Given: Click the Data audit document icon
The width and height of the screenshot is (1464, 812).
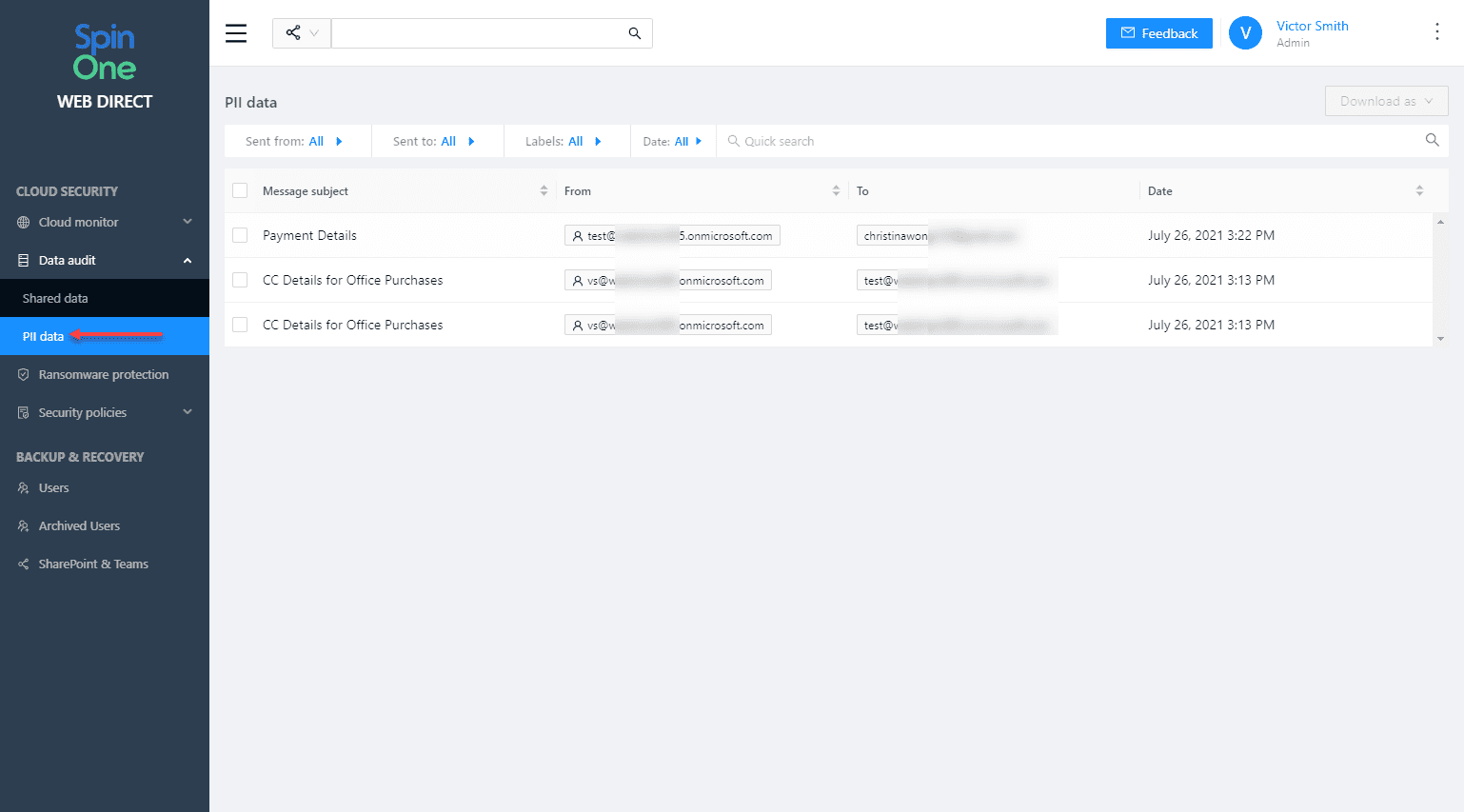Looking at the screenshot, I should [24, 260].
